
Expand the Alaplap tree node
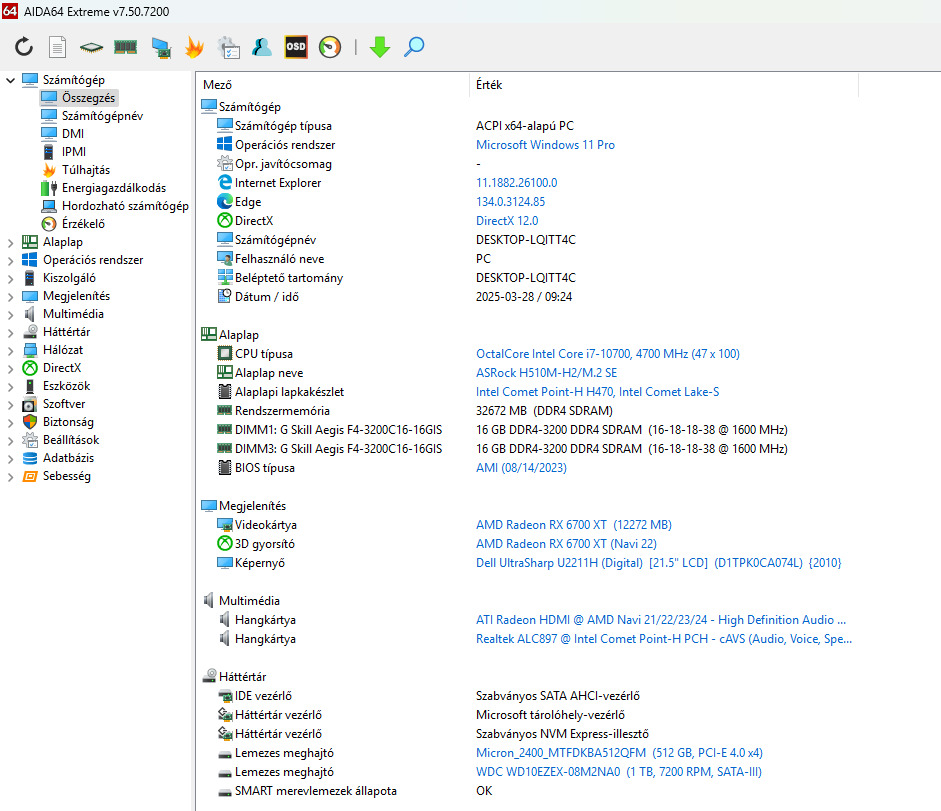coord(10,243)
